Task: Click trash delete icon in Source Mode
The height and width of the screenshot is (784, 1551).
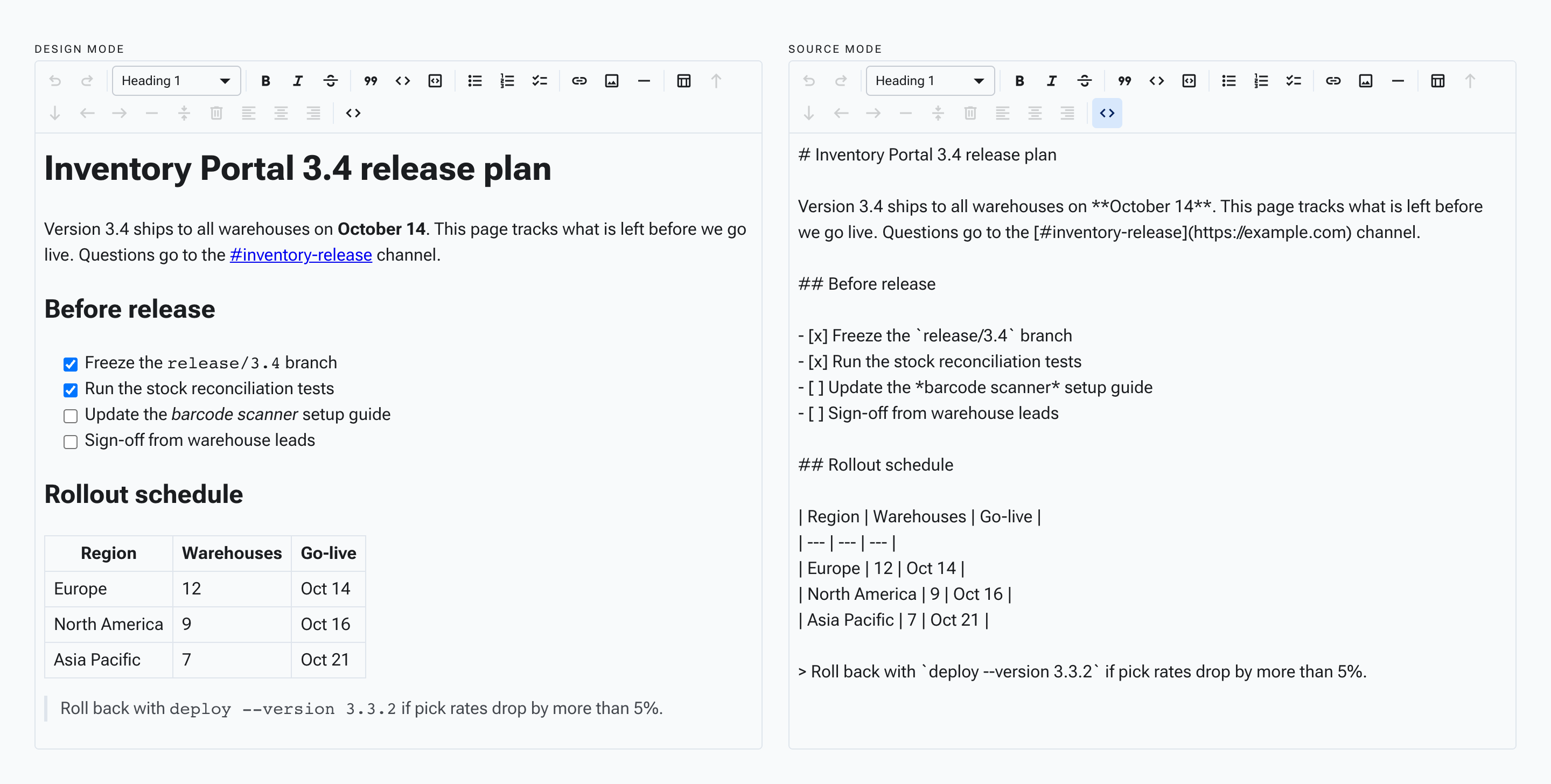Action: (970, 113)
